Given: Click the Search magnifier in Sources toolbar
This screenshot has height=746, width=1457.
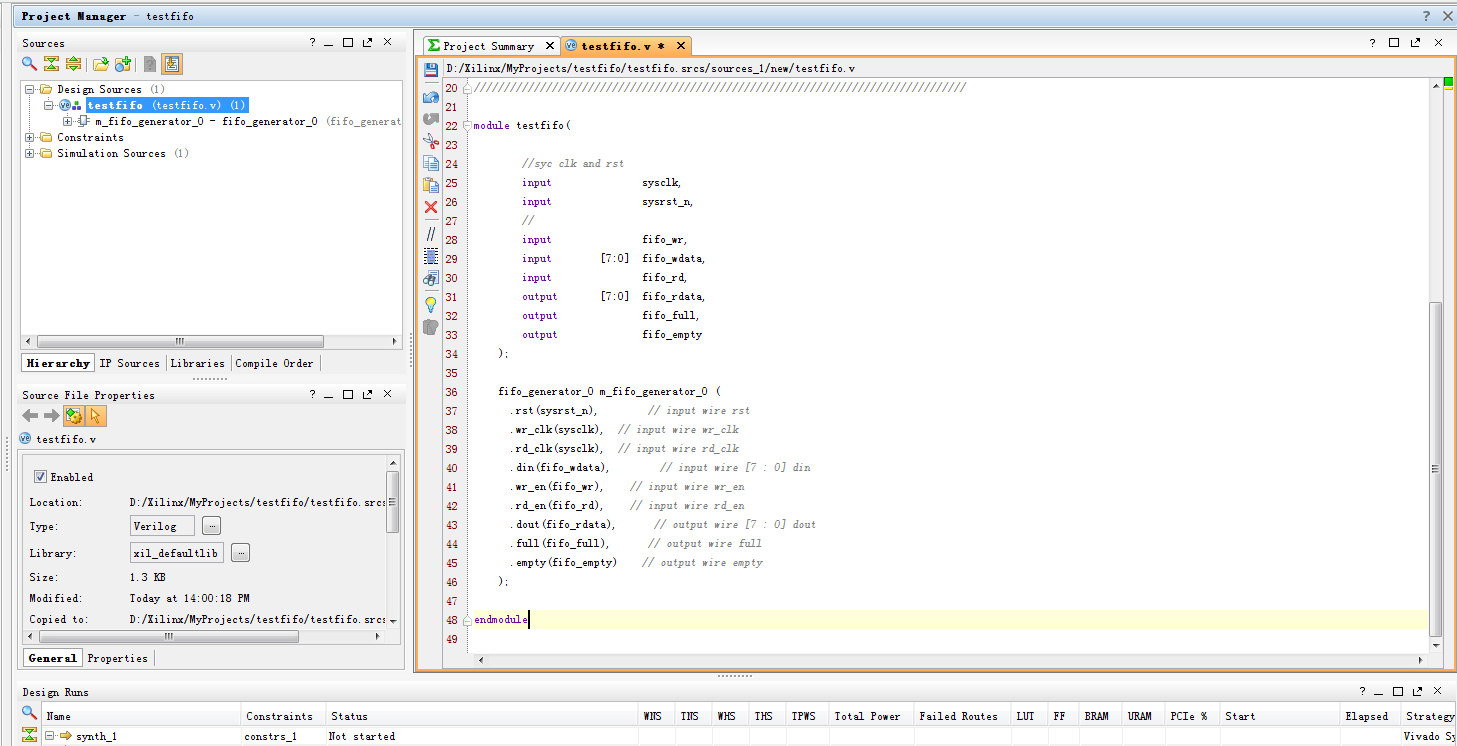Looking at the screenshot, I should click(30, 64).
